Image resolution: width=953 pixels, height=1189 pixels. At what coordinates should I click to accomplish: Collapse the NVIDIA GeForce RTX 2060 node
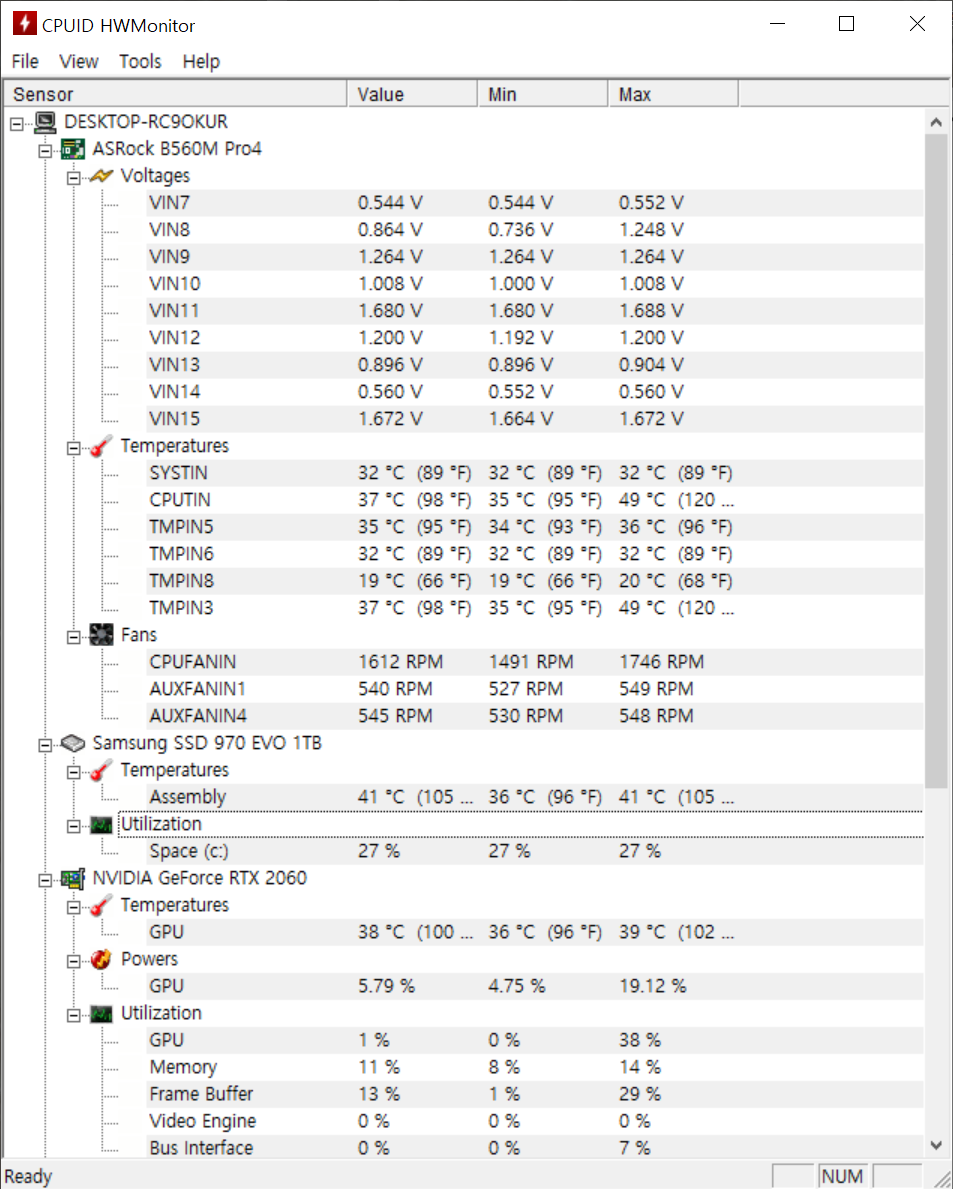click(45, 880)
